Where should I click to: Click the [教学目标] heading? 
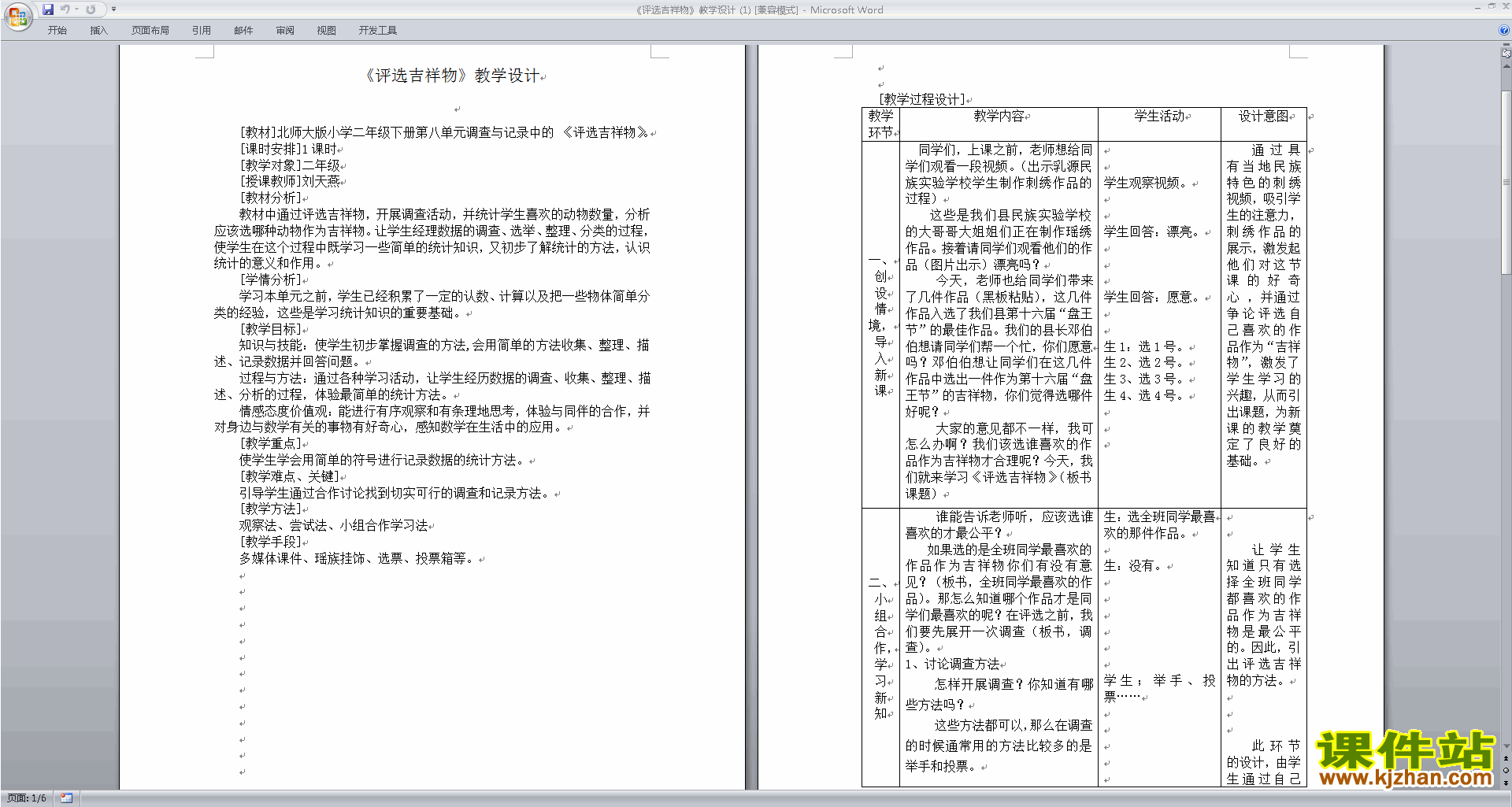click(270, 329)
